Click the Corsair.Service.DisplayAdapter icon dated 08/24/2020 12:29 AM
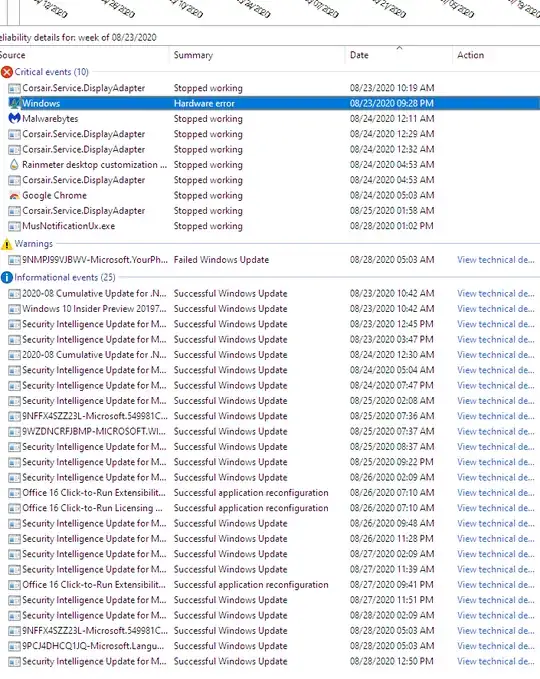 coord(14,134)
